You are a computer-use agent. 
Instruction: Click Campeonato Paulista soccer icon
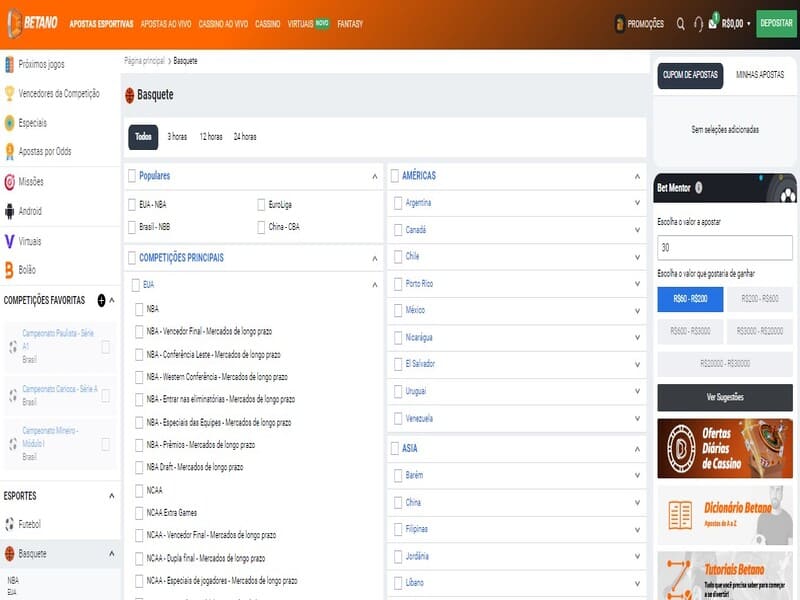(13, 347)
